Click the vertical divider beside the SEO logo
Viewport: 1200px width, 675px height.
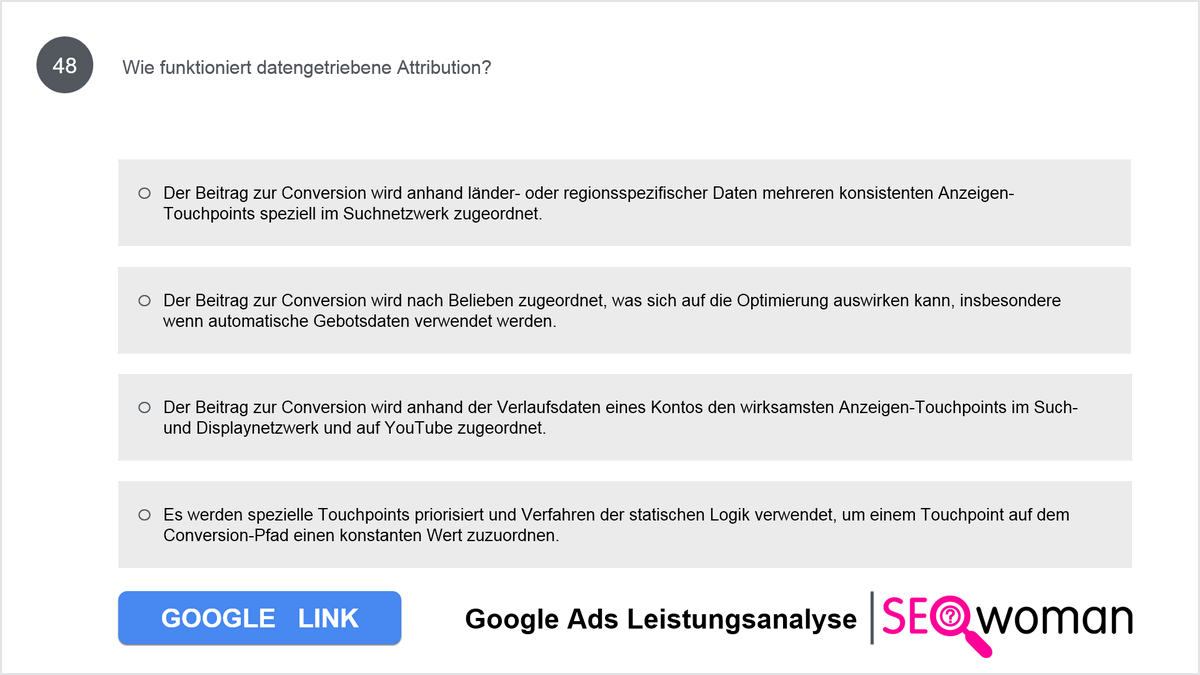coord(873,617)
